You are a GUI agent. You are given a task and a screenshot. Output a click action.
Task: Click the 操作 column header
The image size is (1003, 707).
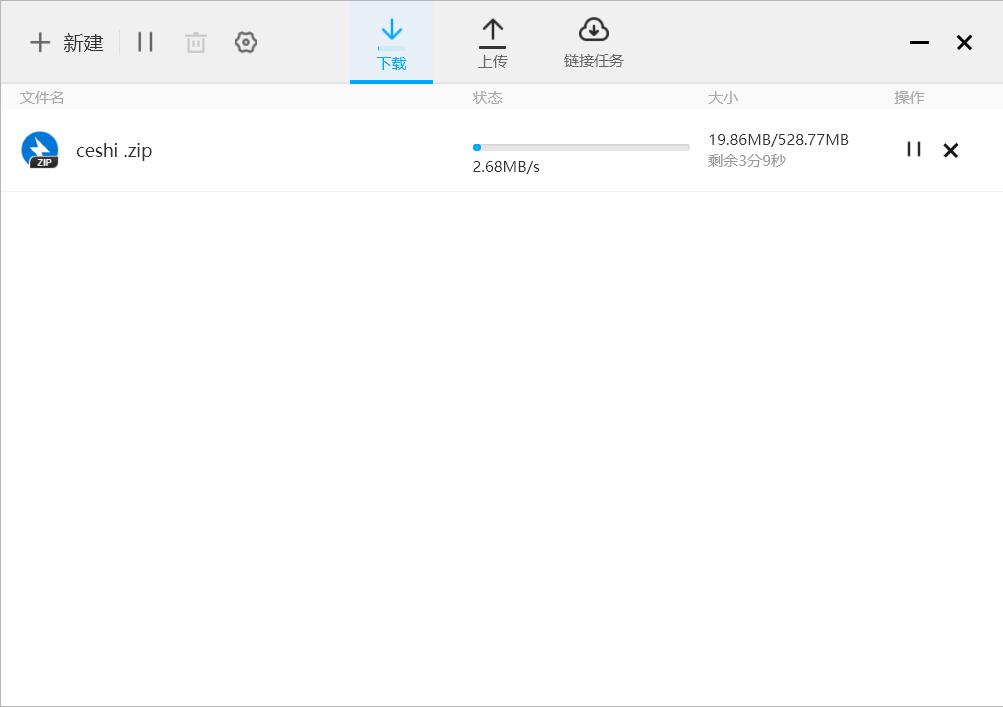point(909,97)
